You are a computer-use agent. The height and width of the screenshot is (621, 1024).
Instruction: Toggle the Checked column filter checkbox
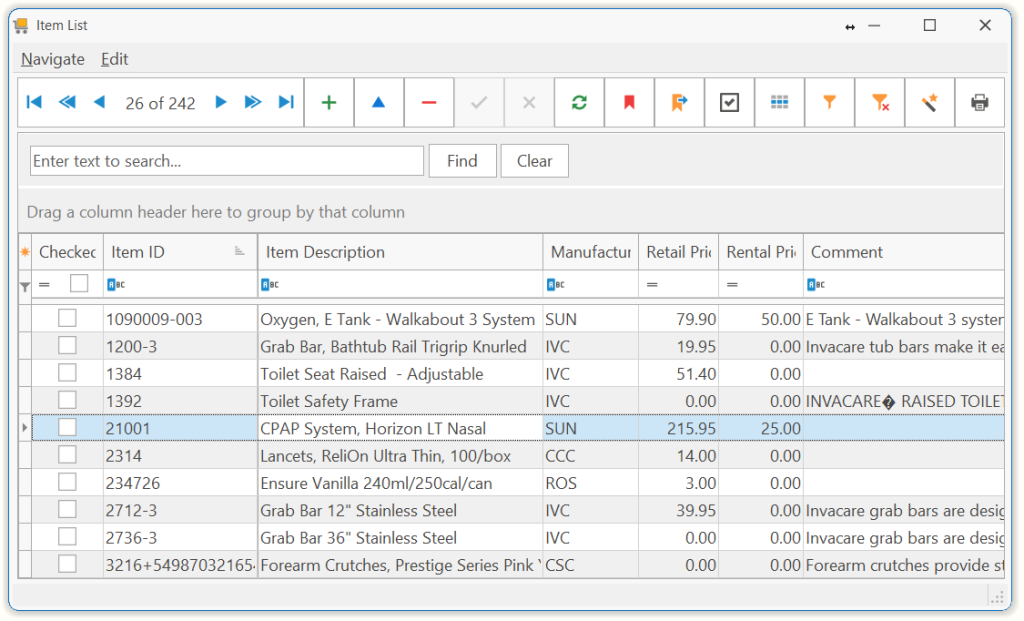[79, 285]
